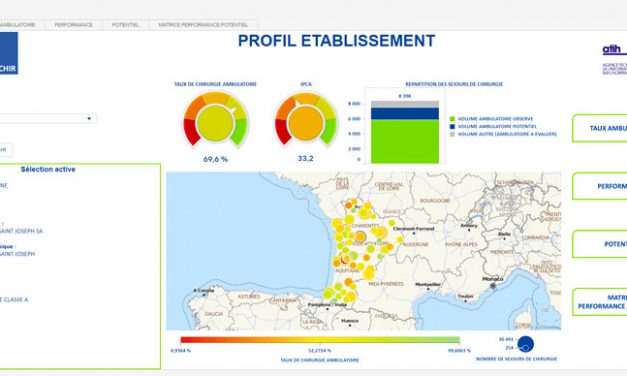Click the orange bubble near Charente

(x=360, y=237)
